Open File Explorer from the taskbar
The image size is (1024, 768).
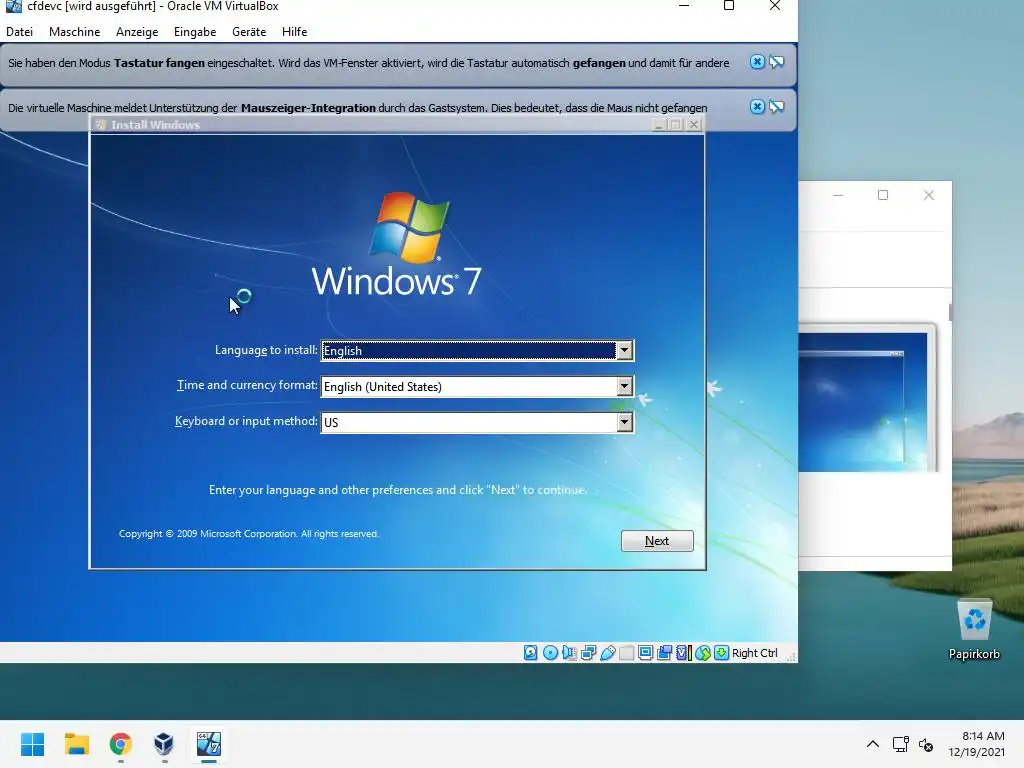click(x=76, y=744)
